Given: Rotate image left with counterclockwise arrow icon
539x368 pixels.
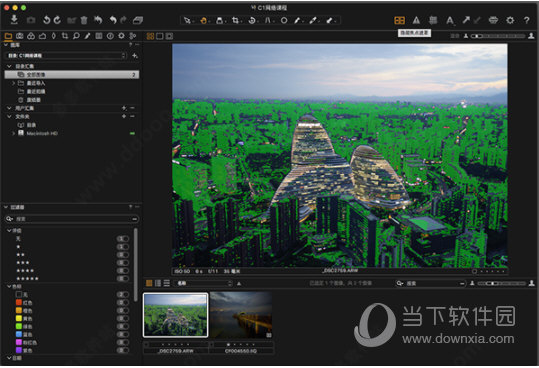Looking at the screenshot, I should point(46,20).
